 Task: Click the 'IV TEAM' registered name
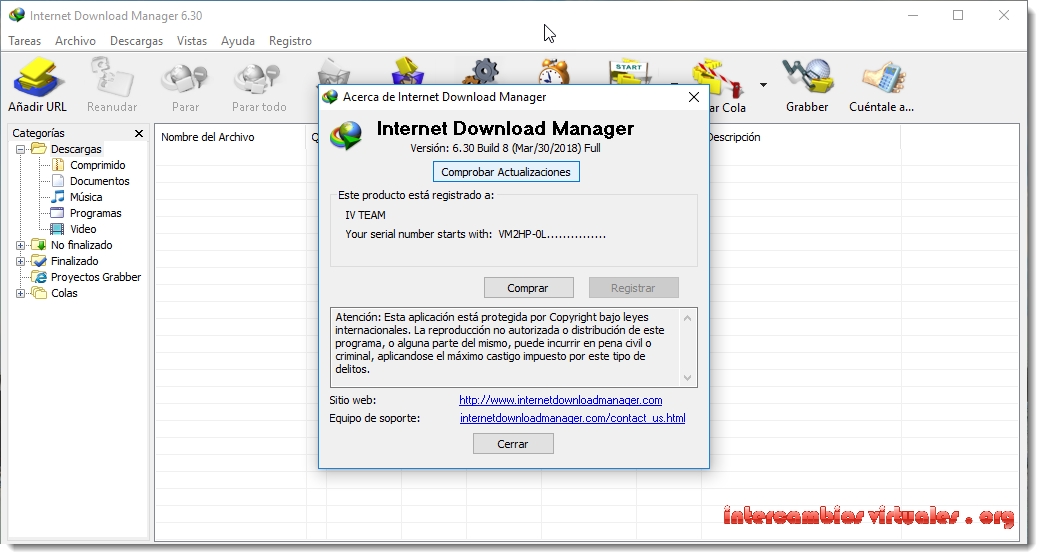pos(365,215)
